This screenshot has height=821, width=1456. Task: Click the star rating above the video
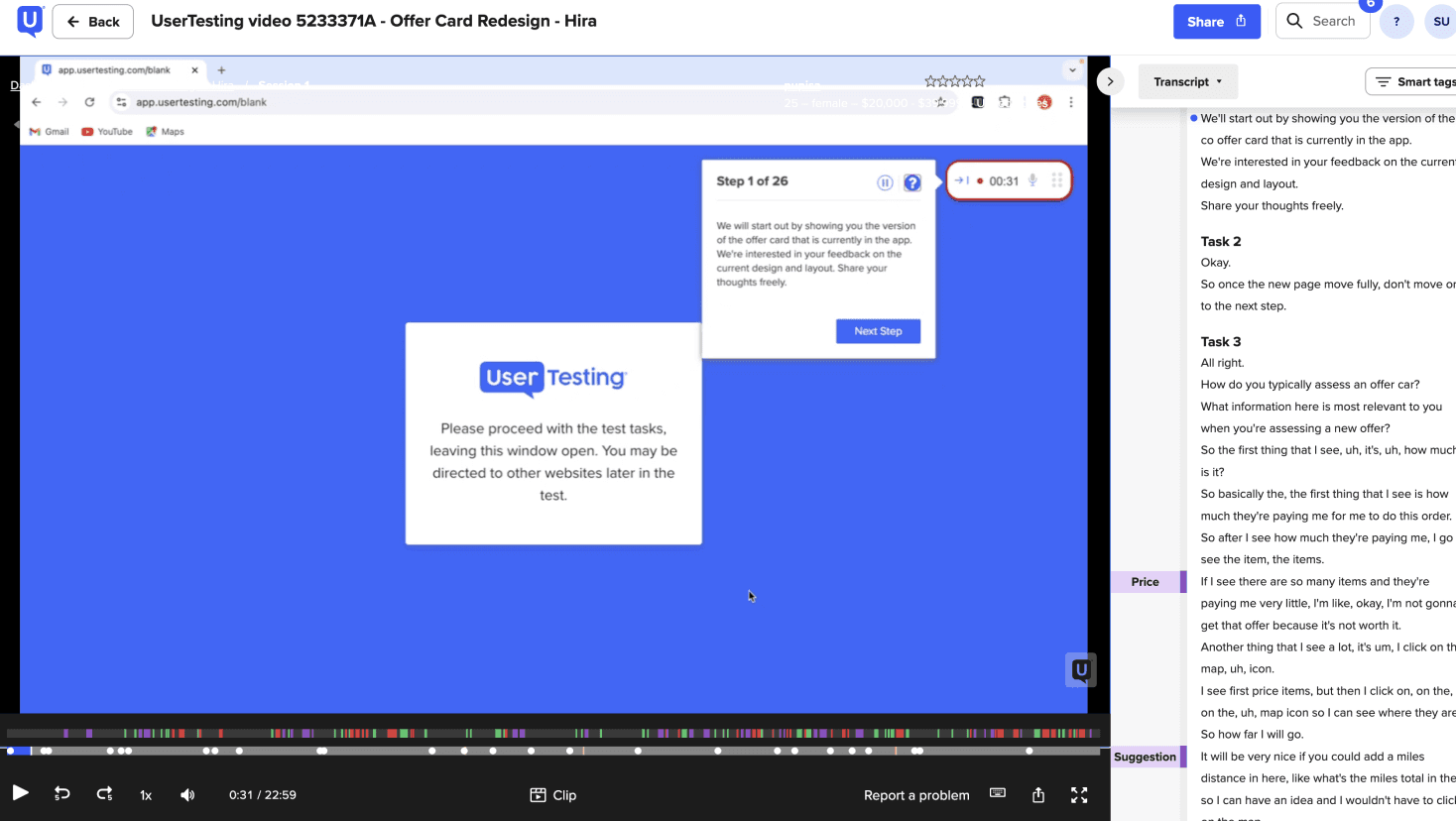click(955, 81)
